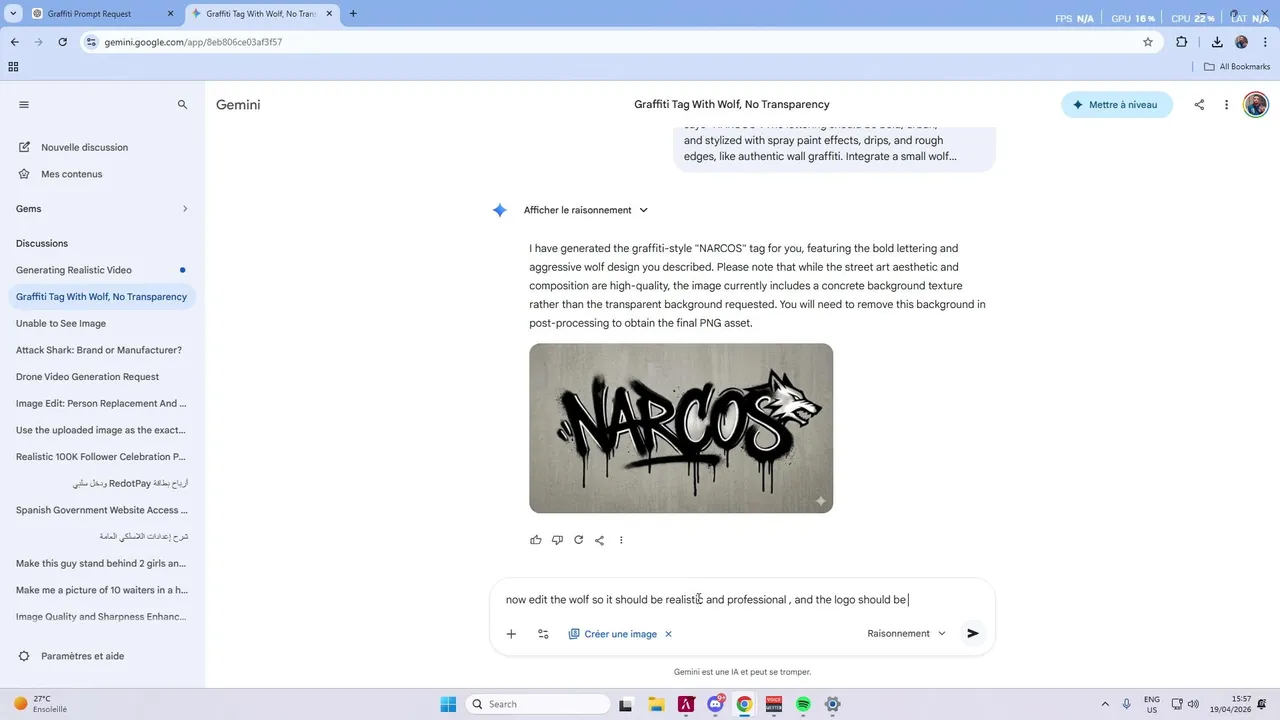Click the address bar URL

(x=193, y=42)
